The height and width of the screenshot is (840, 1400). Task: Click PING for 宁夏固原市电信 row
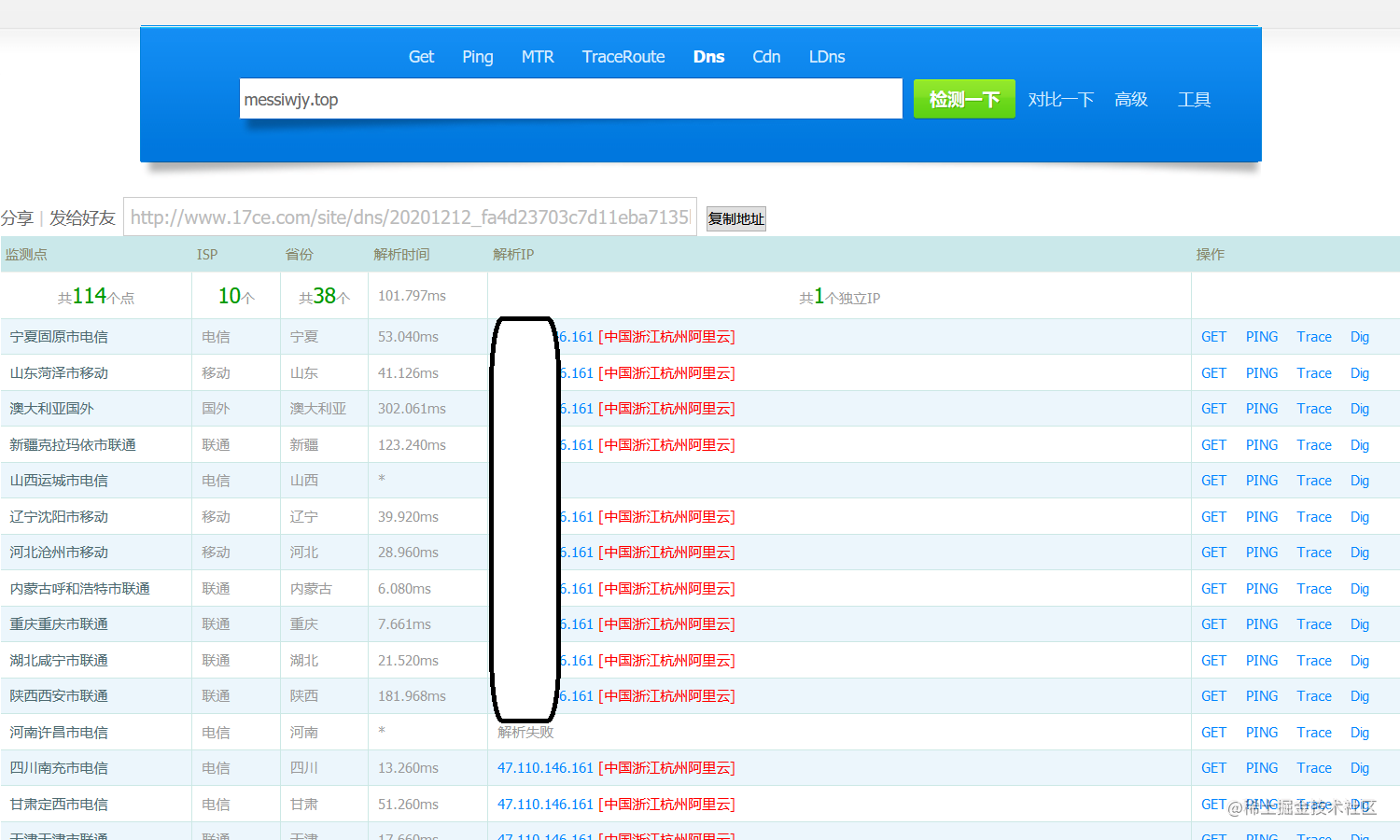[x=1262, y=337]
